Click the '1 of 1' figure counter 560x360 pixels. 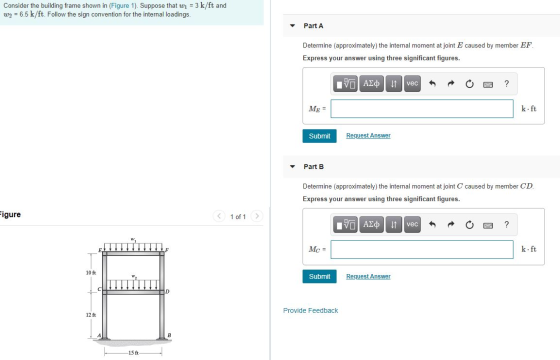(238, 217)
